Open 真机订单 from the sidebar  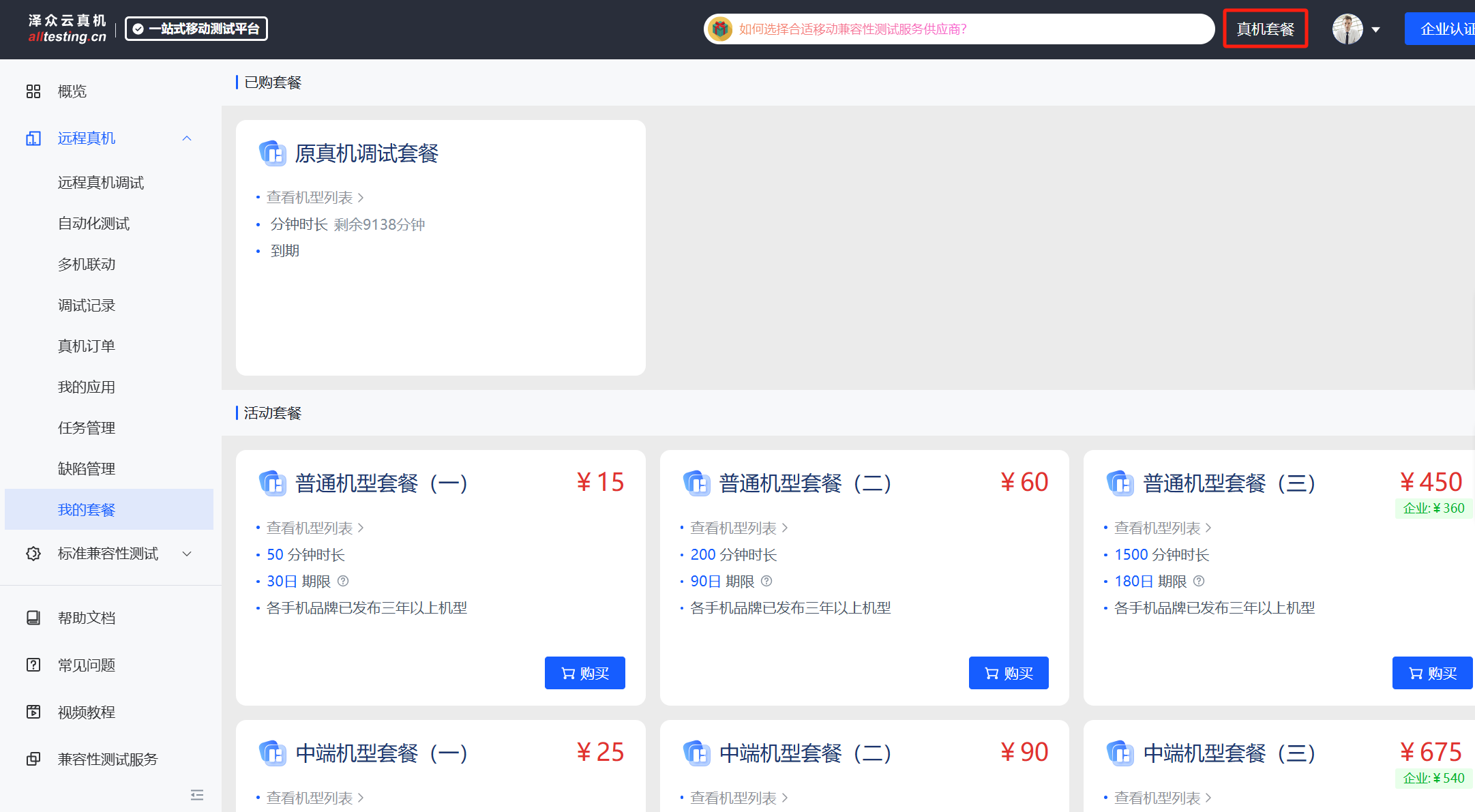(87, 346)
